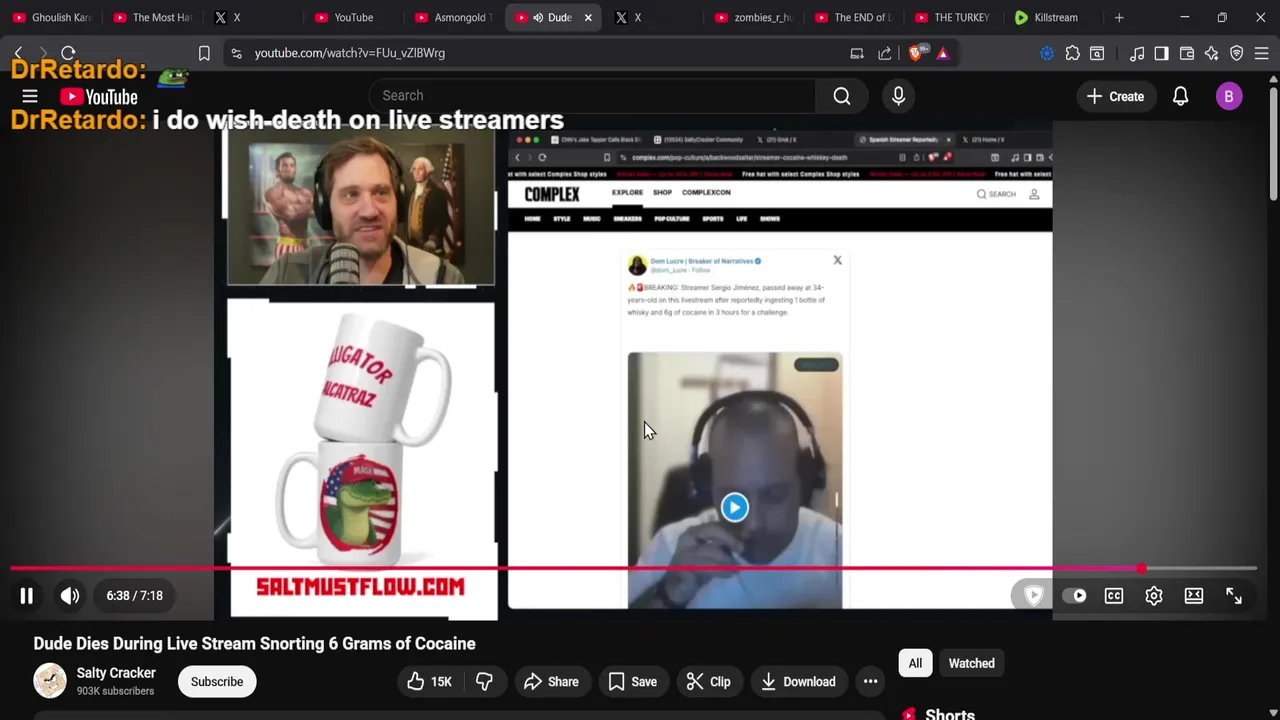Open the account avatar labeled B

1229,96
